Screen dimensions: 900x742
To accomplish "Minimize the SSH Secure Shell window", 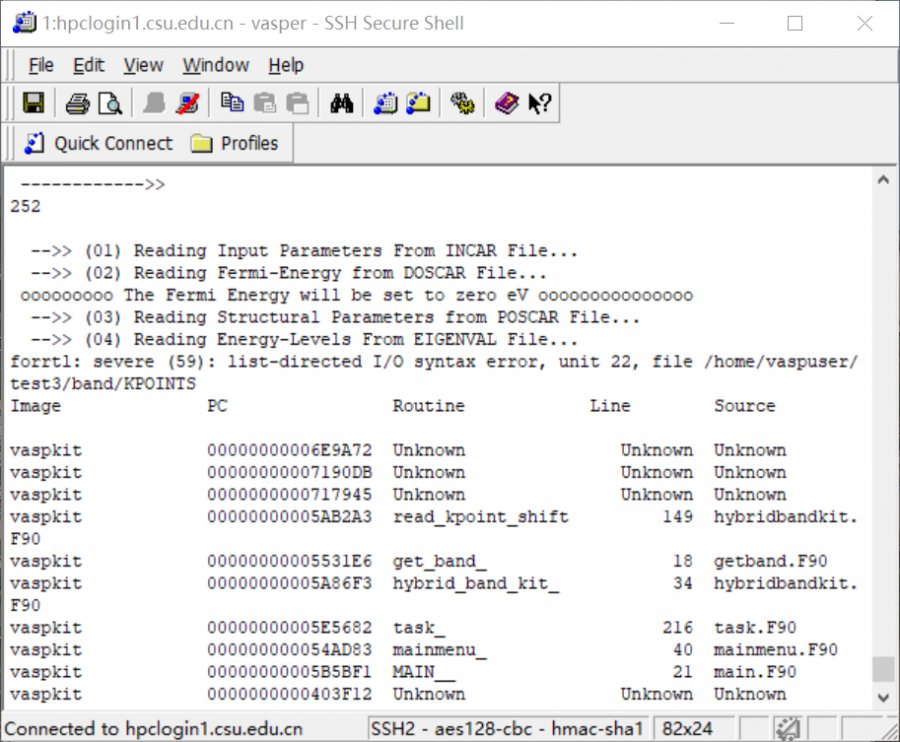I will (x=727, y=24).
